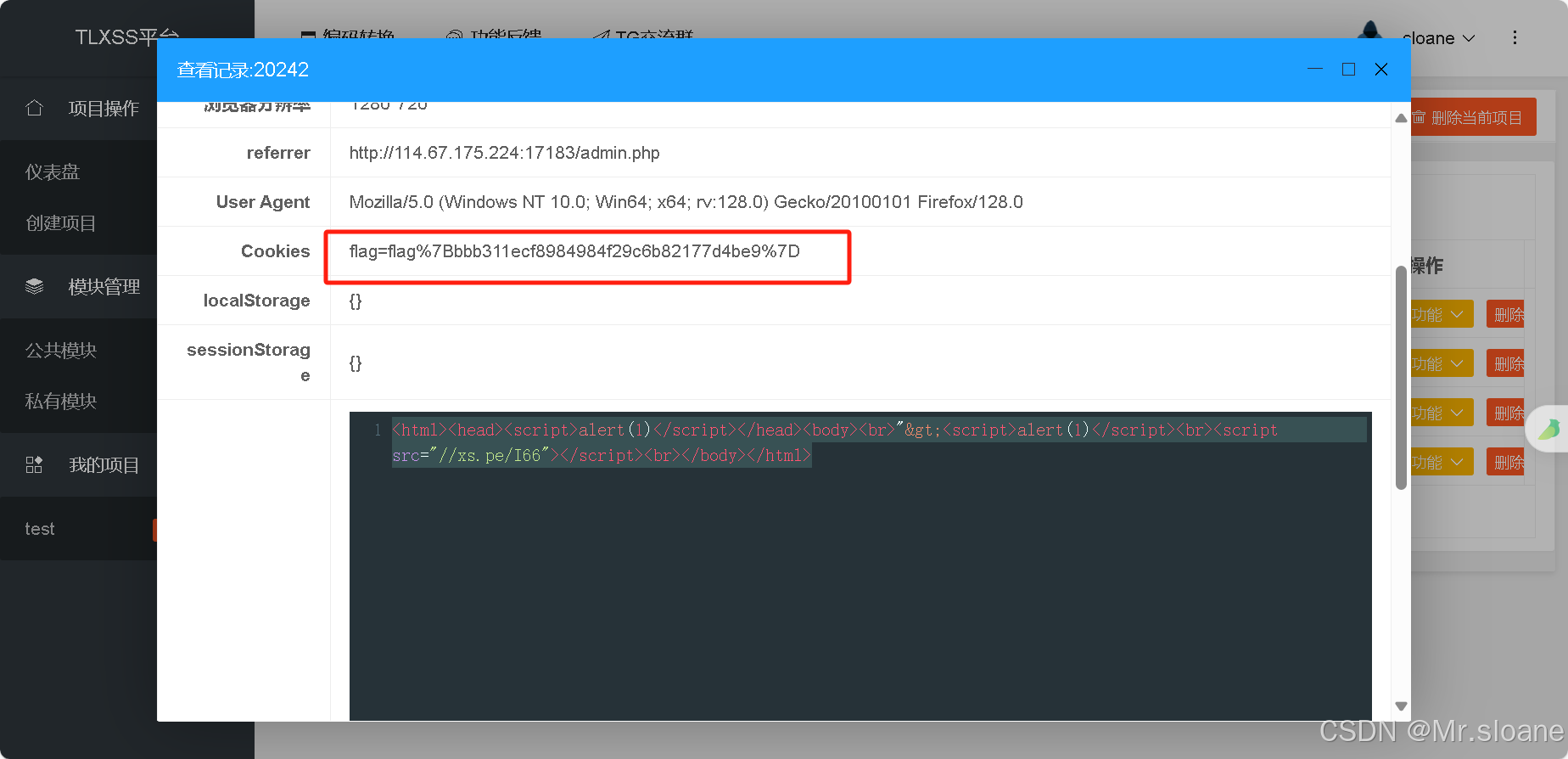Open the third row 功能 dropdown
1568x759 pixels.
coord(1442,413)
